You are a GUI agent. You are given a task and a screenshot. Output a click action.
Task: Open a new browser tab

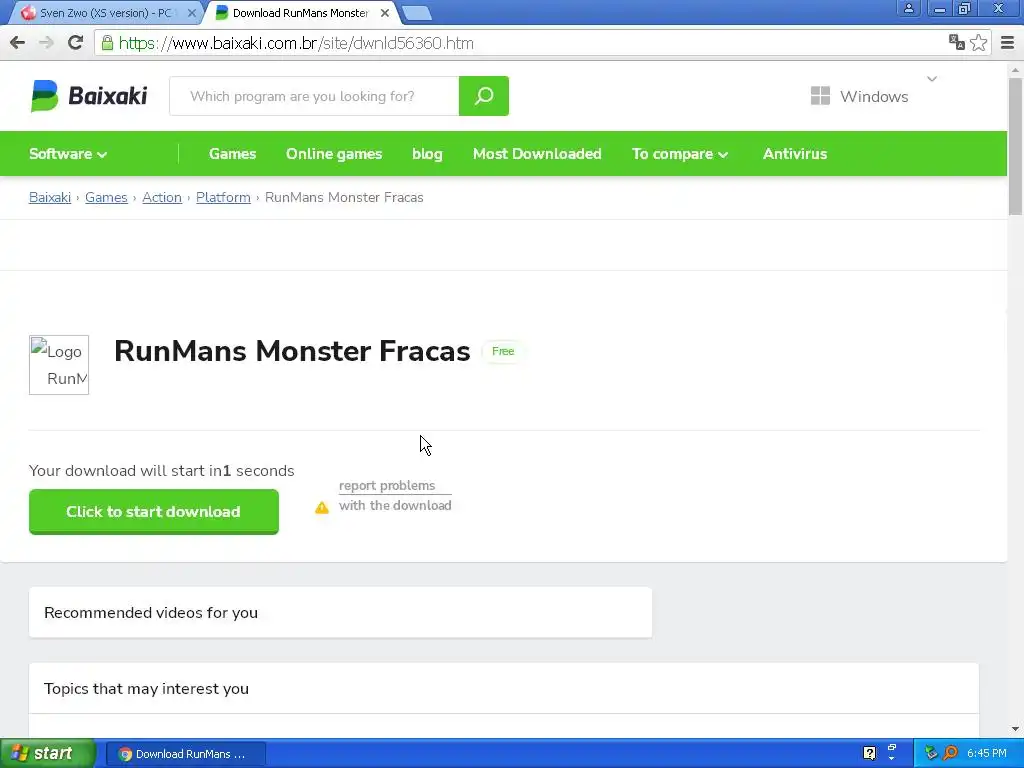[416, 13]
